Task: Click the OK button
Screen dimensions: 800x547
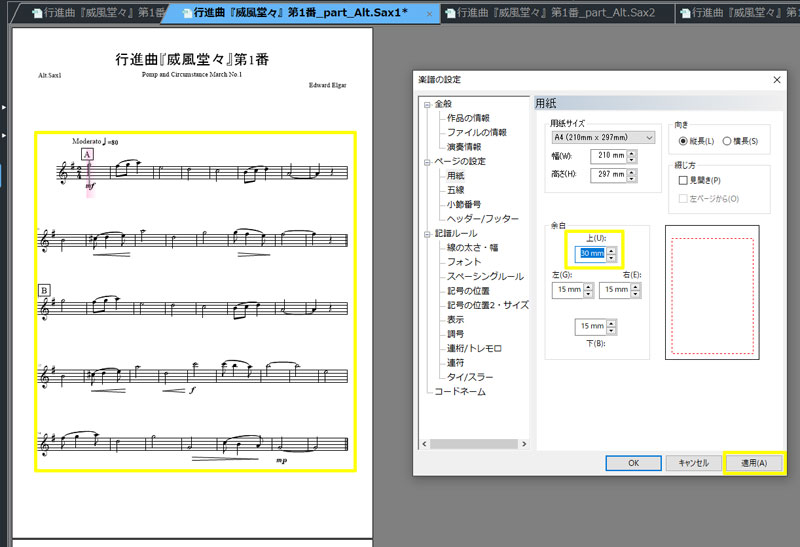Action: pyautogui.click(x=634, y=463)
